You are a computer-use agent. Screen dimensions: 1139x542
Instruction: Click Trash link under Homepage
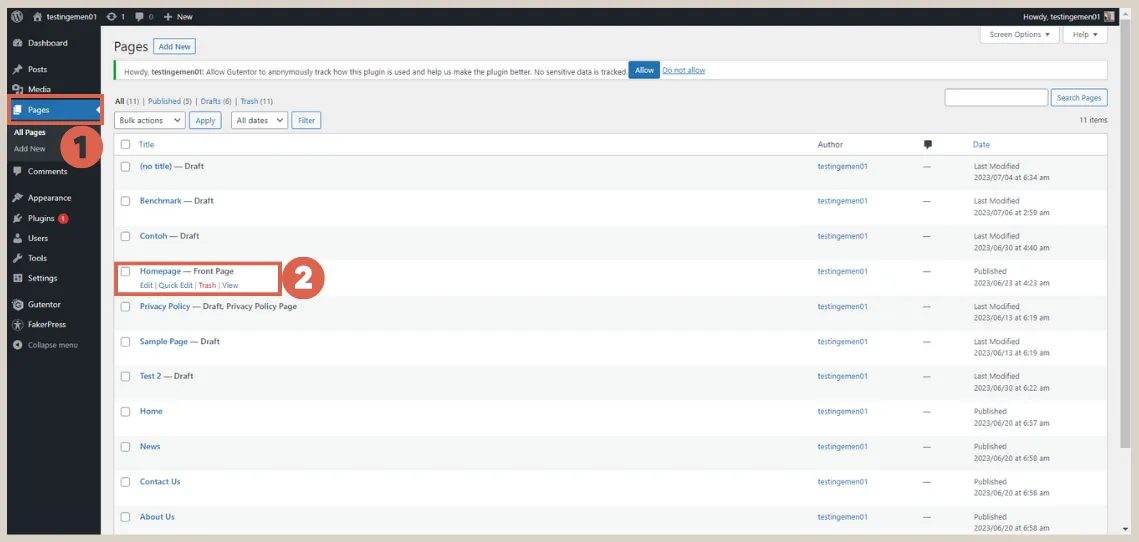coord(207,286)
